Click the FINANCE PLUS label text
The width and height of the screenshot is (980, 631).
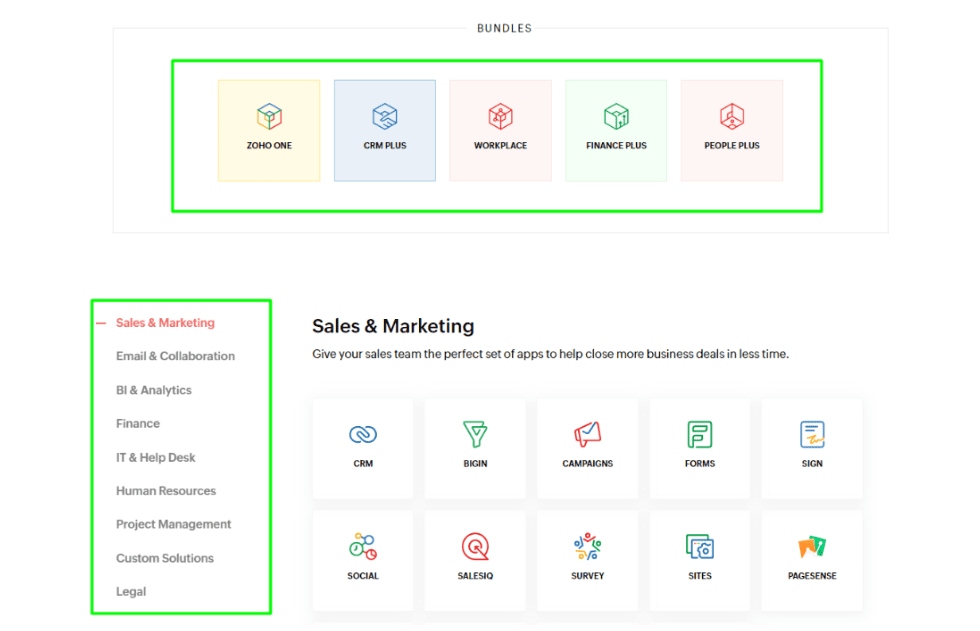click(x=616, y=146)
